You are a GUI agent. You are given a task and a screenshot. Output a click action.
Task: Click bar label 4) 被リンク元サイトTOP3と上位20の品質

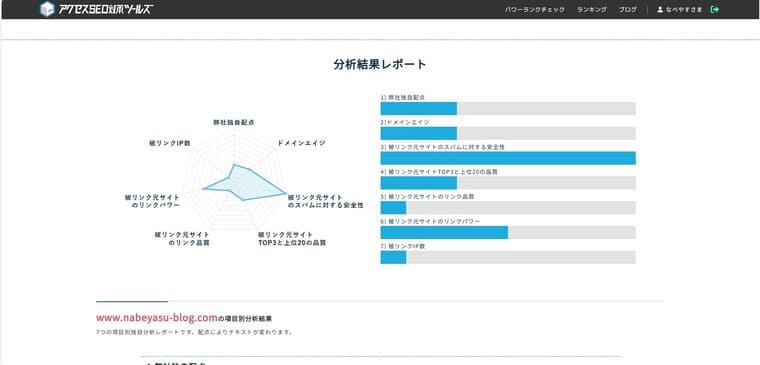[x=439, y=172]
